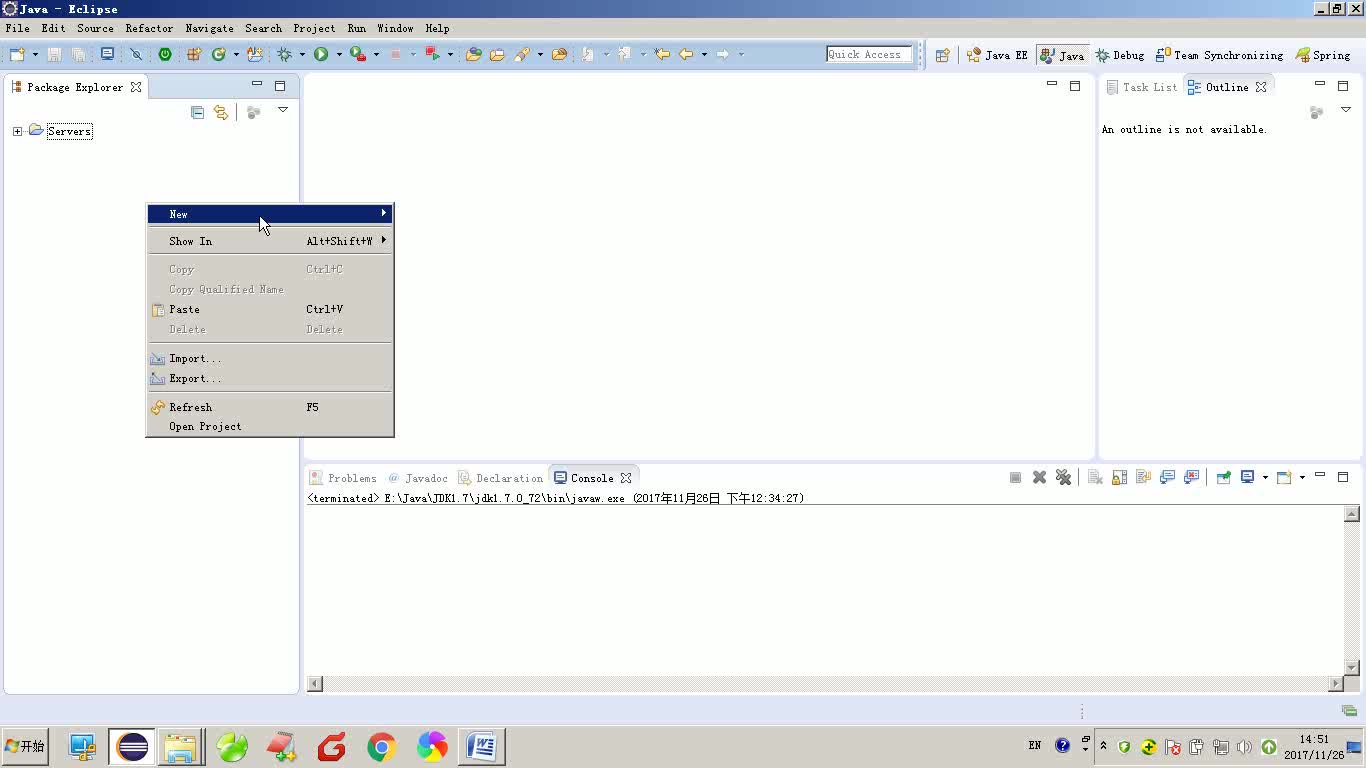1366x768 pixels.
Task: Click the Run Last Tool icon
Action: coord(358,54)
